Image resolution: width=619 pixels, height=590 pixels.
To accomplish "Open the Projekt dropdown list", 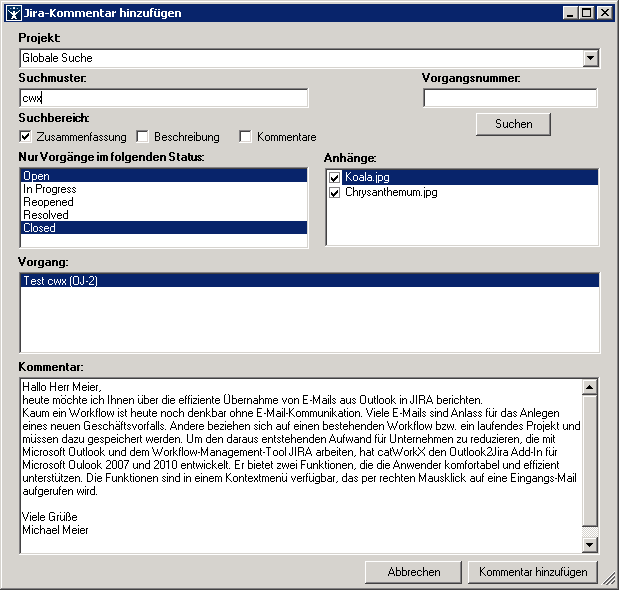I will click(591, 59).
